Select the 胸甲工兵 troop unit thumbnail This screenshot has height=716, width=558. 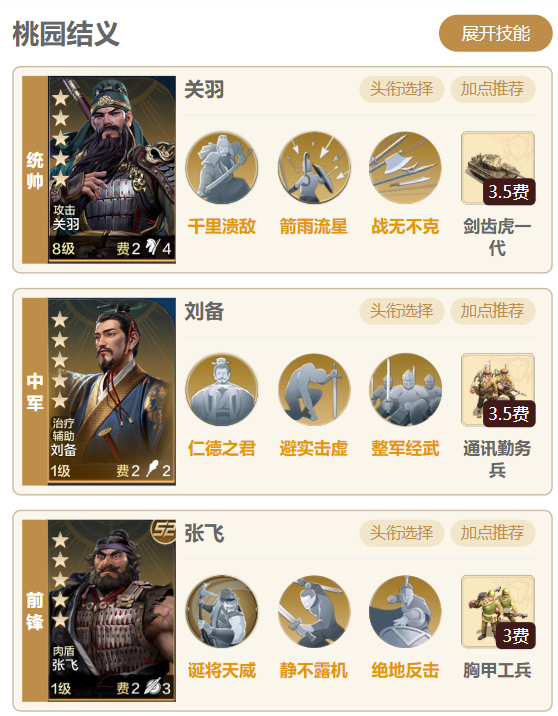pos(498,611)
